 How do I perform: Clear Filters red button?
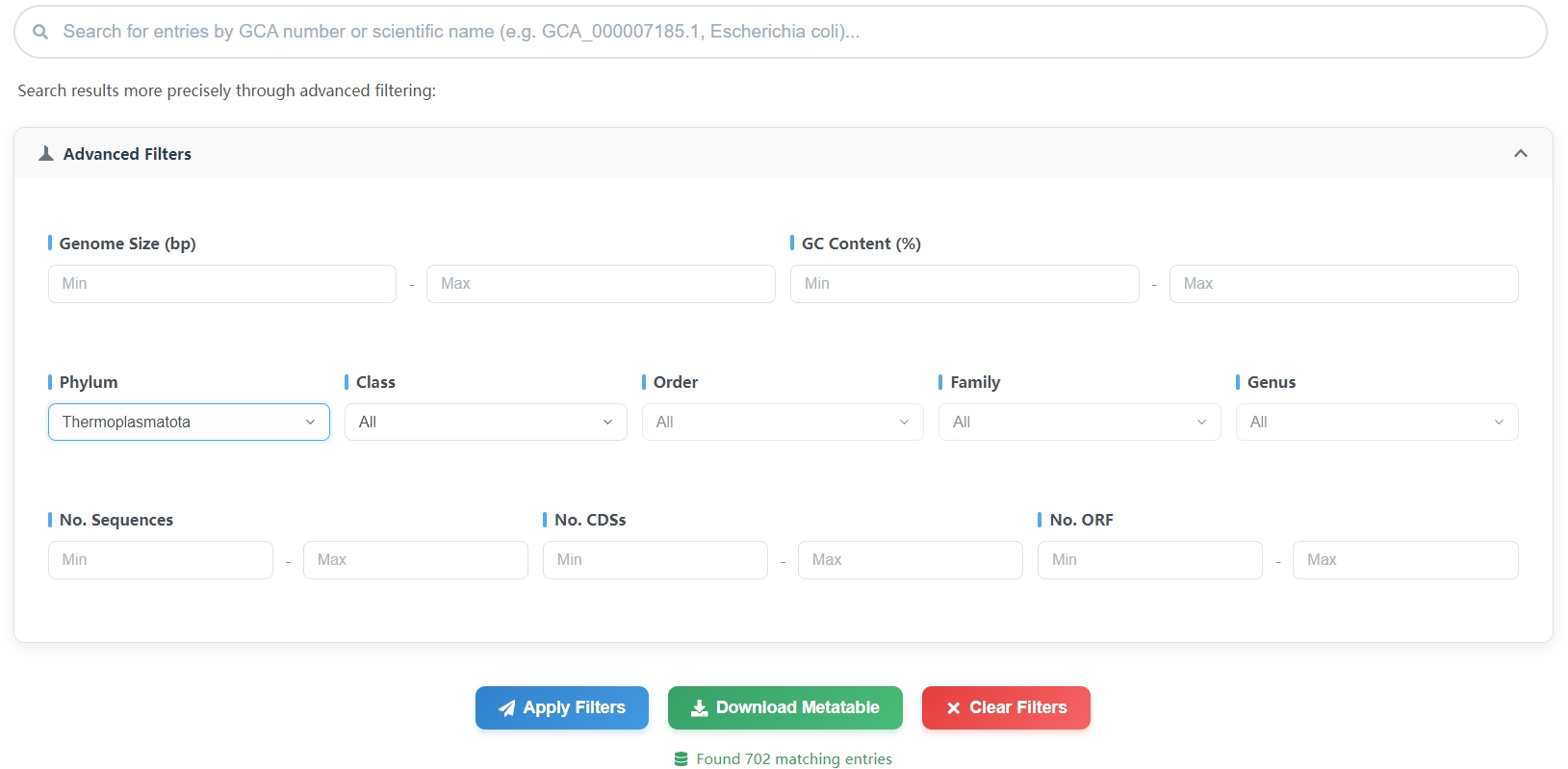pos(1006,708)
